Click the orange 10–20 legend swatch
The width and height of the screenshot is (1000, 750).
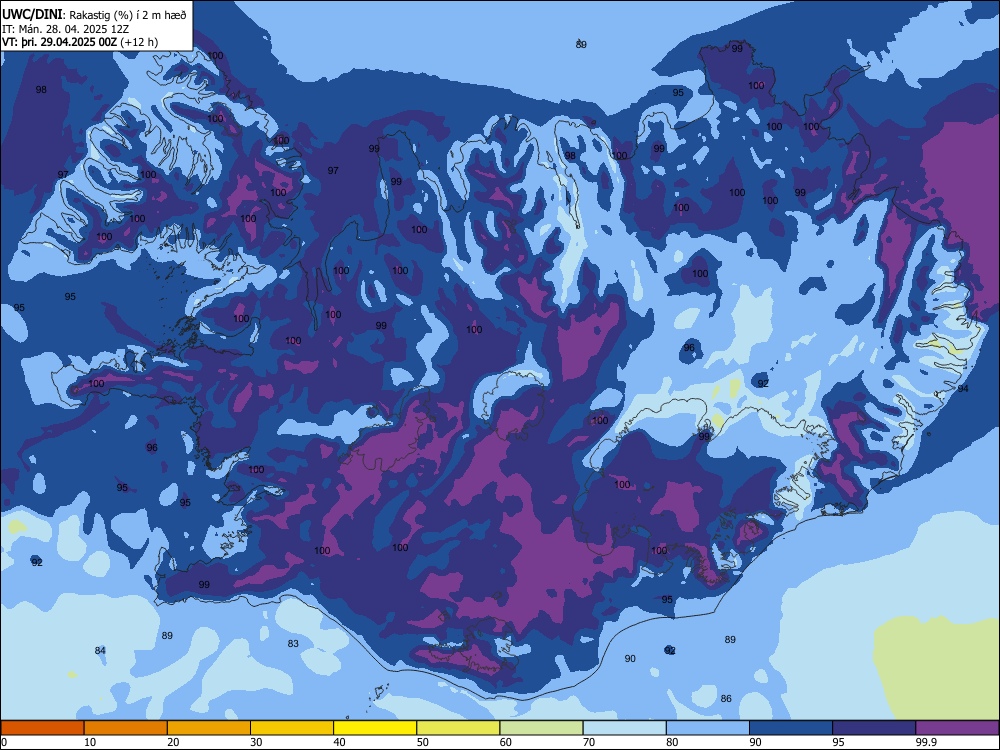click(x=126, y=728)
